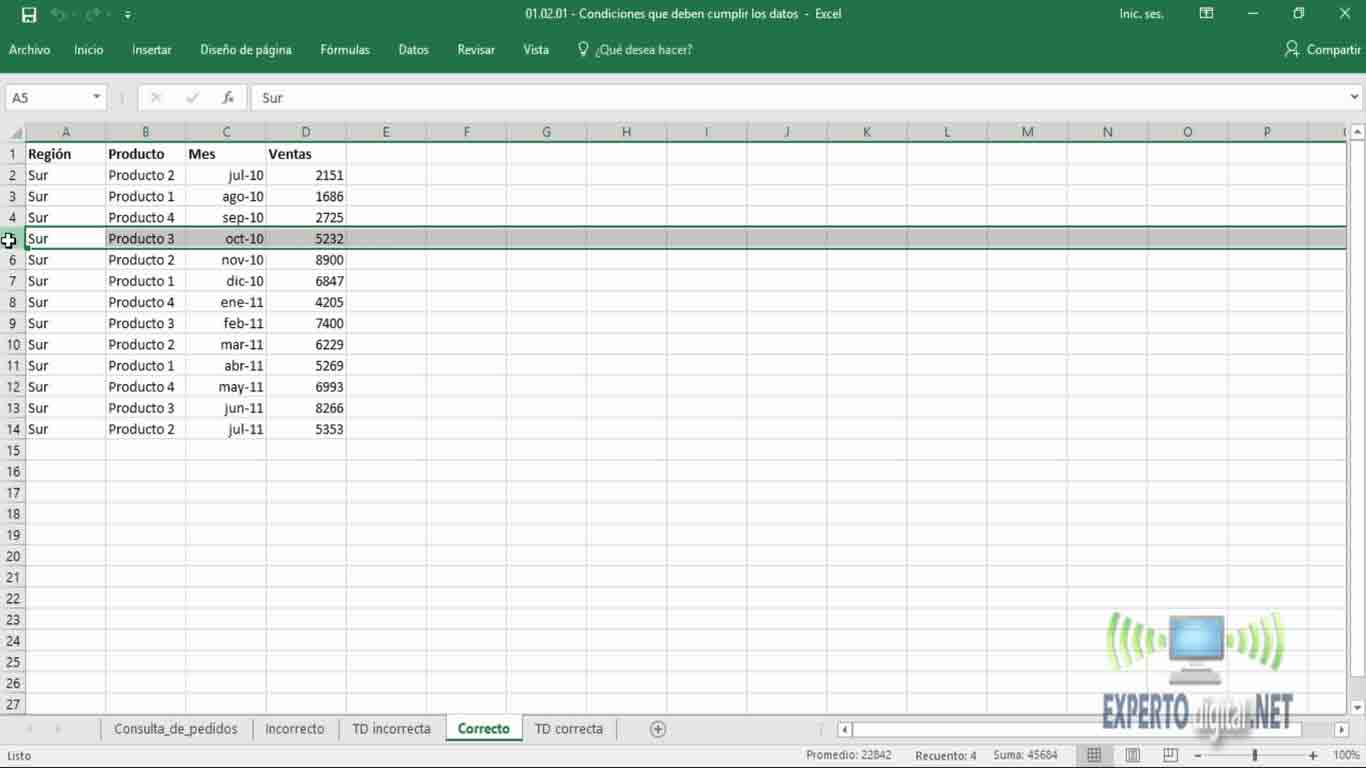
Task: Open the Fórmulas ribbon tab
Action: [x=344, y=50]
